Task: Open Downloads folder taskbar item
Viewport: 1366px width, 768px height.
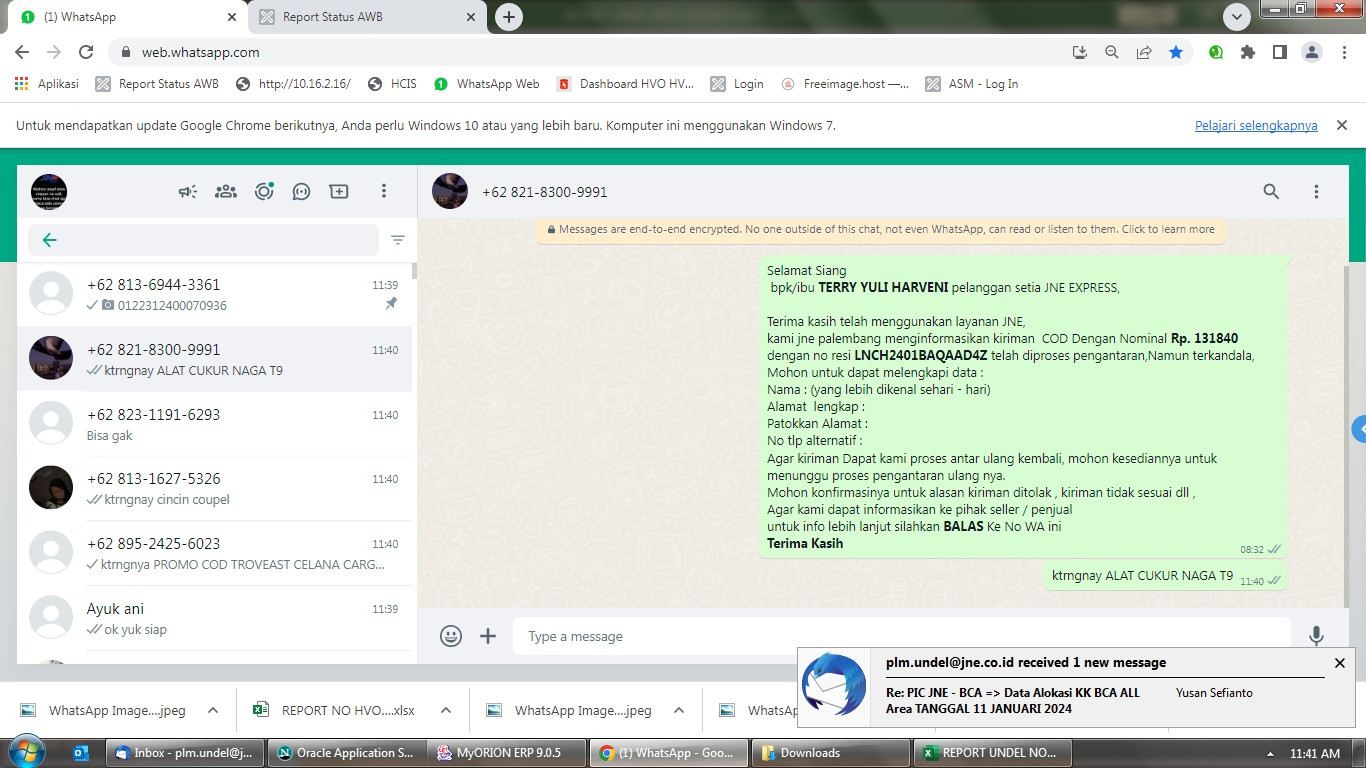Action: click(x=830, y=753)
